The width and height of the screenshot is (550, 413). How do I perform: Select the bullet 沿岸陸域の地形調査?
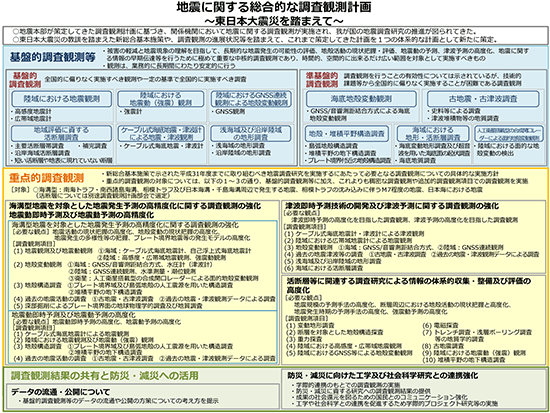pyautogui.click(x=241, y=153)
